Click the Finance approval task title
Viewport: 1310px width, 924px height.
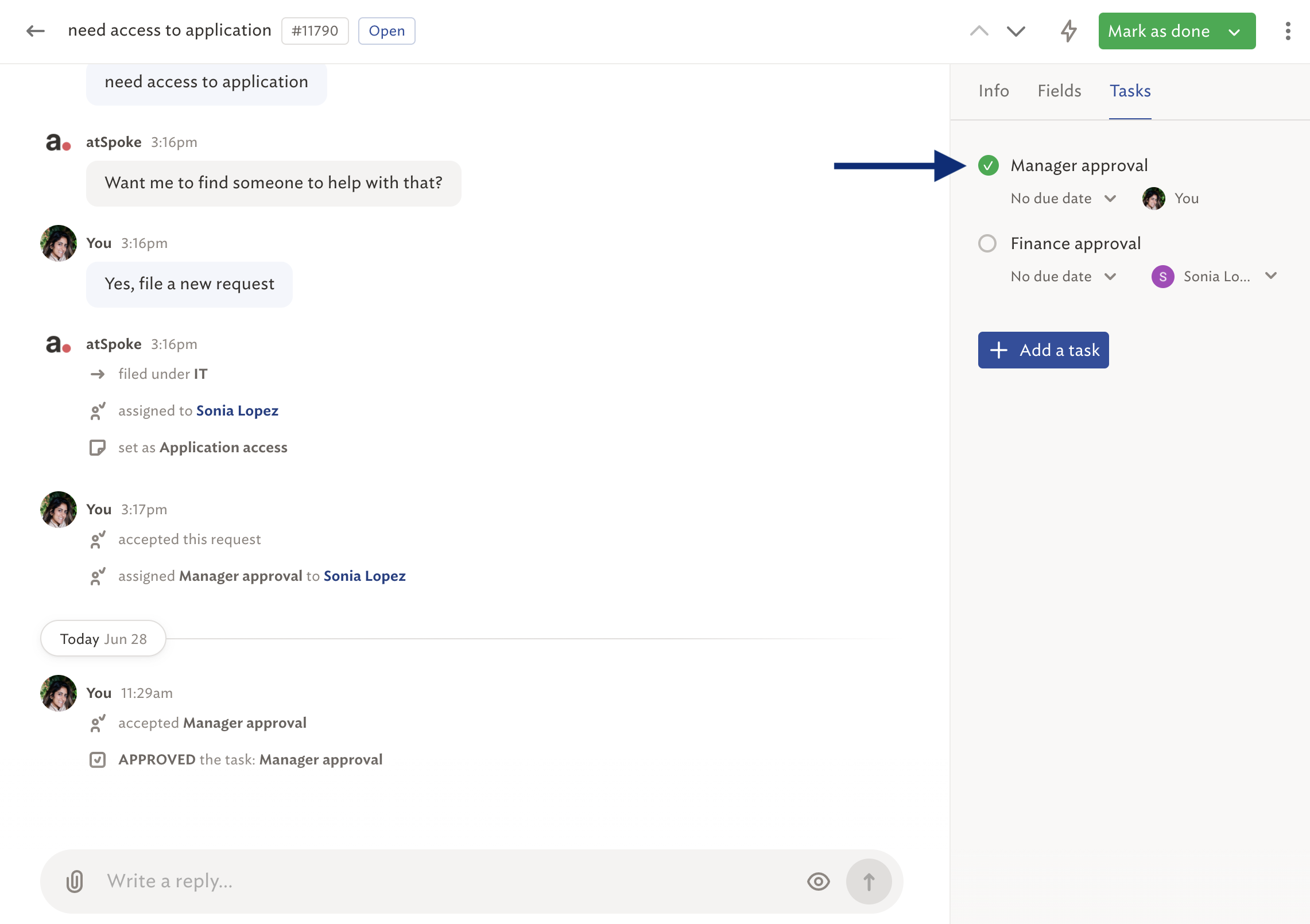(x=1076, y=243)
